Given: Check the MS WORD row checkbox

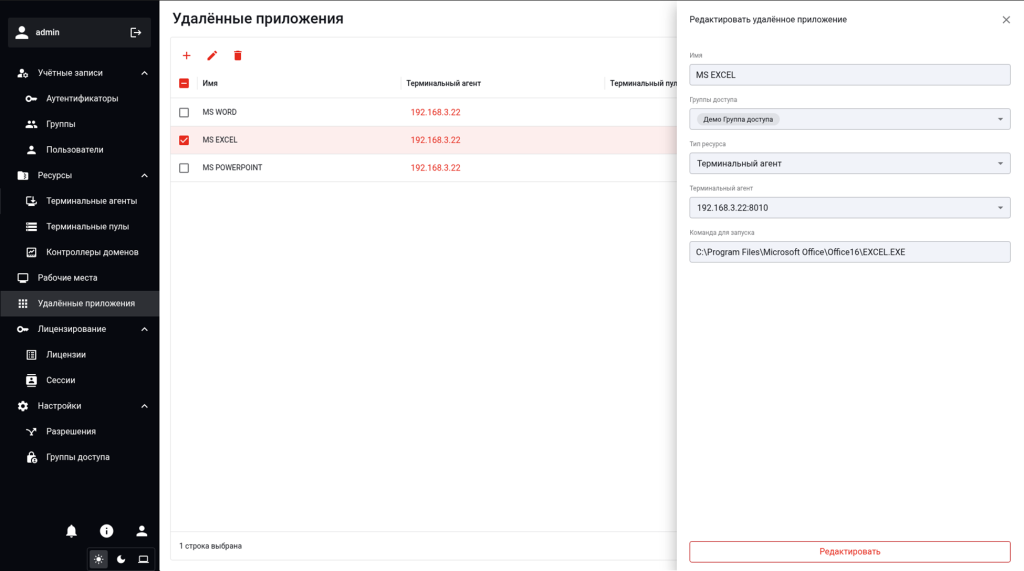Looking at the screenshot, I should click(x=184, y=112).
